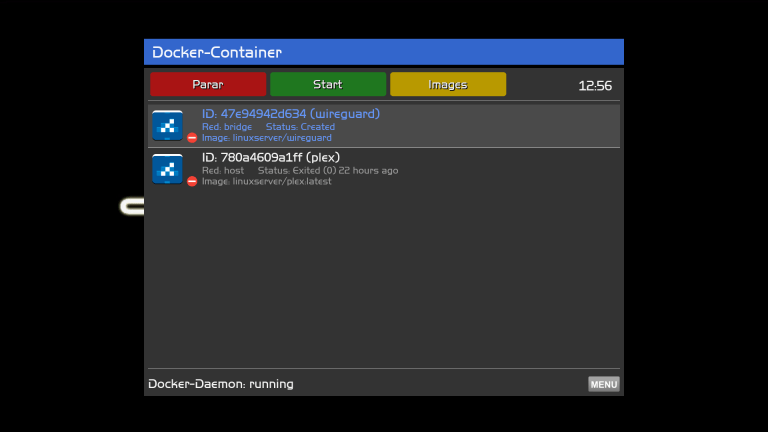Click the 12:56 clock display
The width and height of the screenshot is (768, 432).
(595, 86)
